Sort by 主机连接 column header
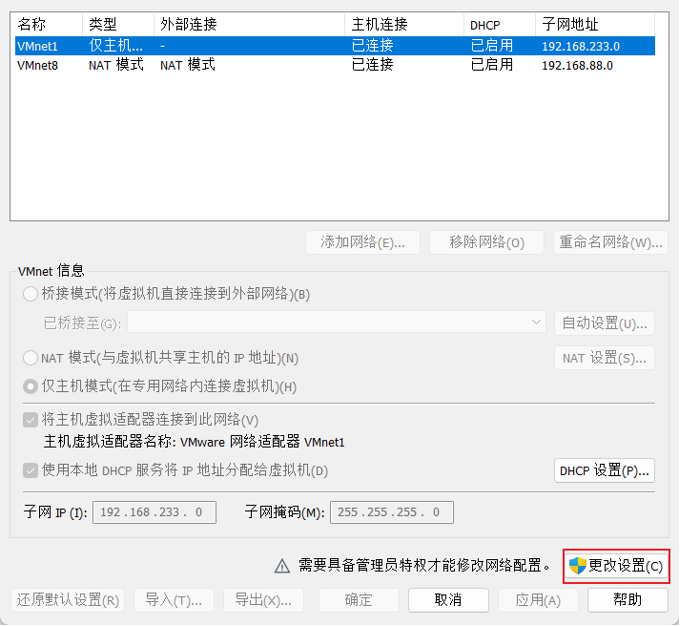The height and width of the screenshot is (626, 680). click(405, 24)
